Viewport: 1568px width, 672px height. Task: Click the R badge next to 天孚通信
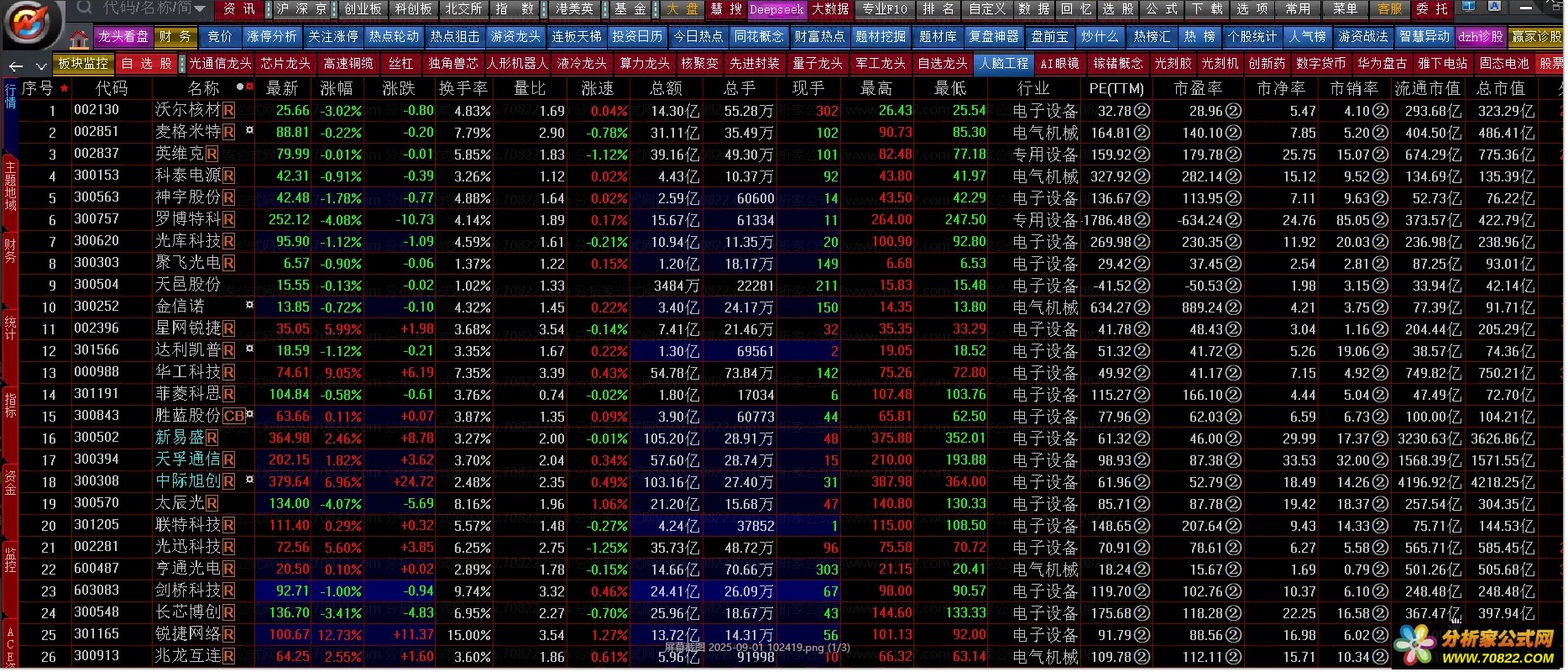point(228,459)
